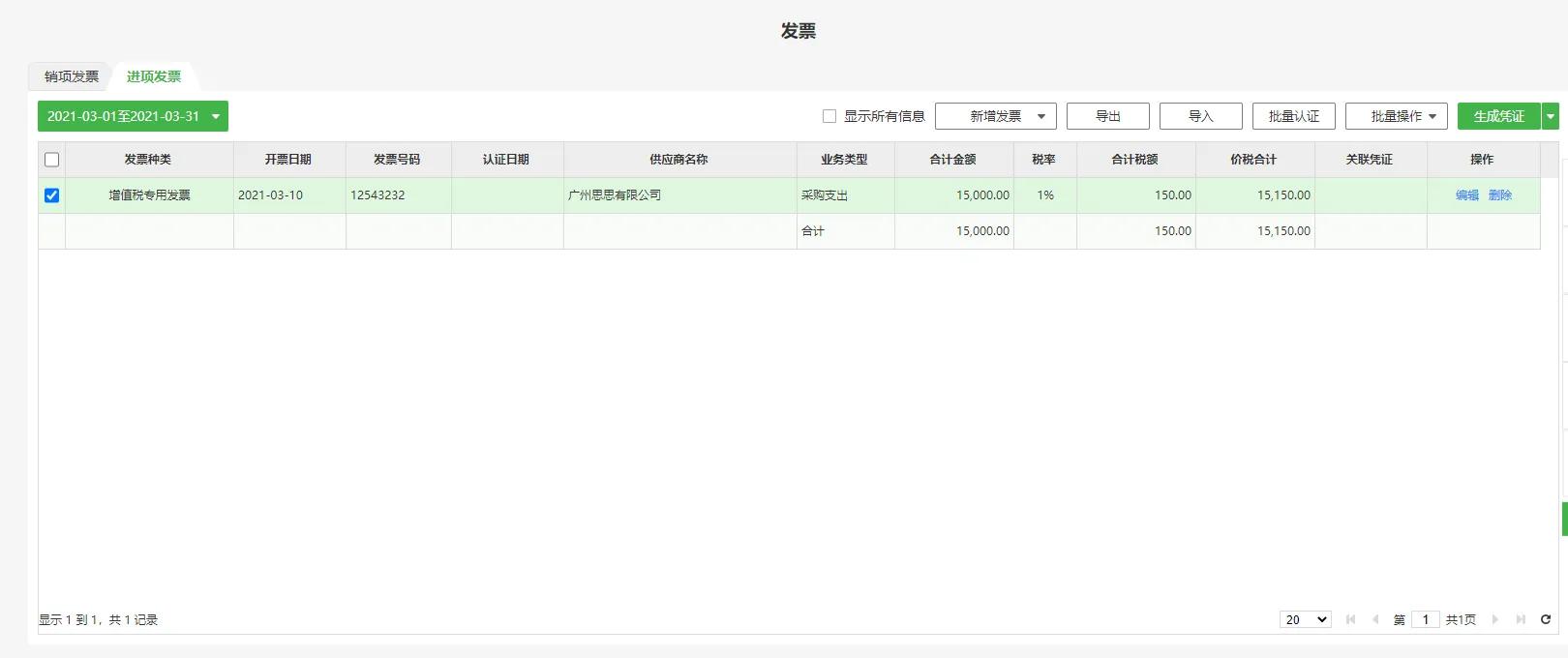
Task: Click the green vertical scrollbar handle
Action: [1564, 519]
